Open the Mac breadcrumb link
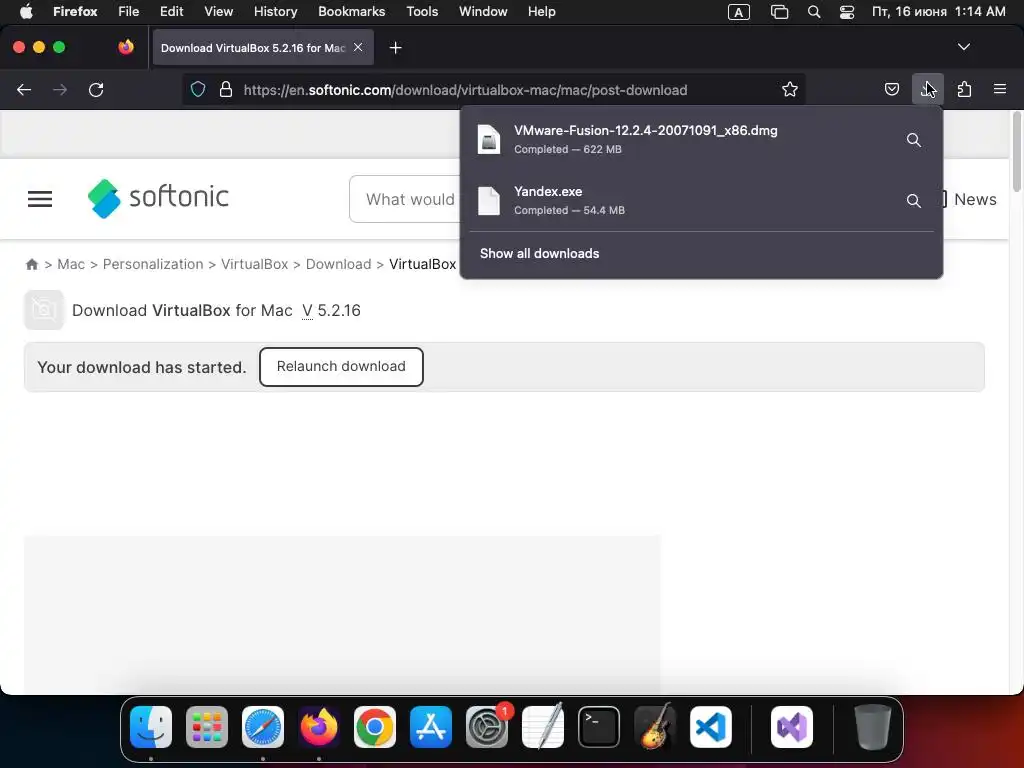Viewport: 1024px width, 768px height. point(71,264)
